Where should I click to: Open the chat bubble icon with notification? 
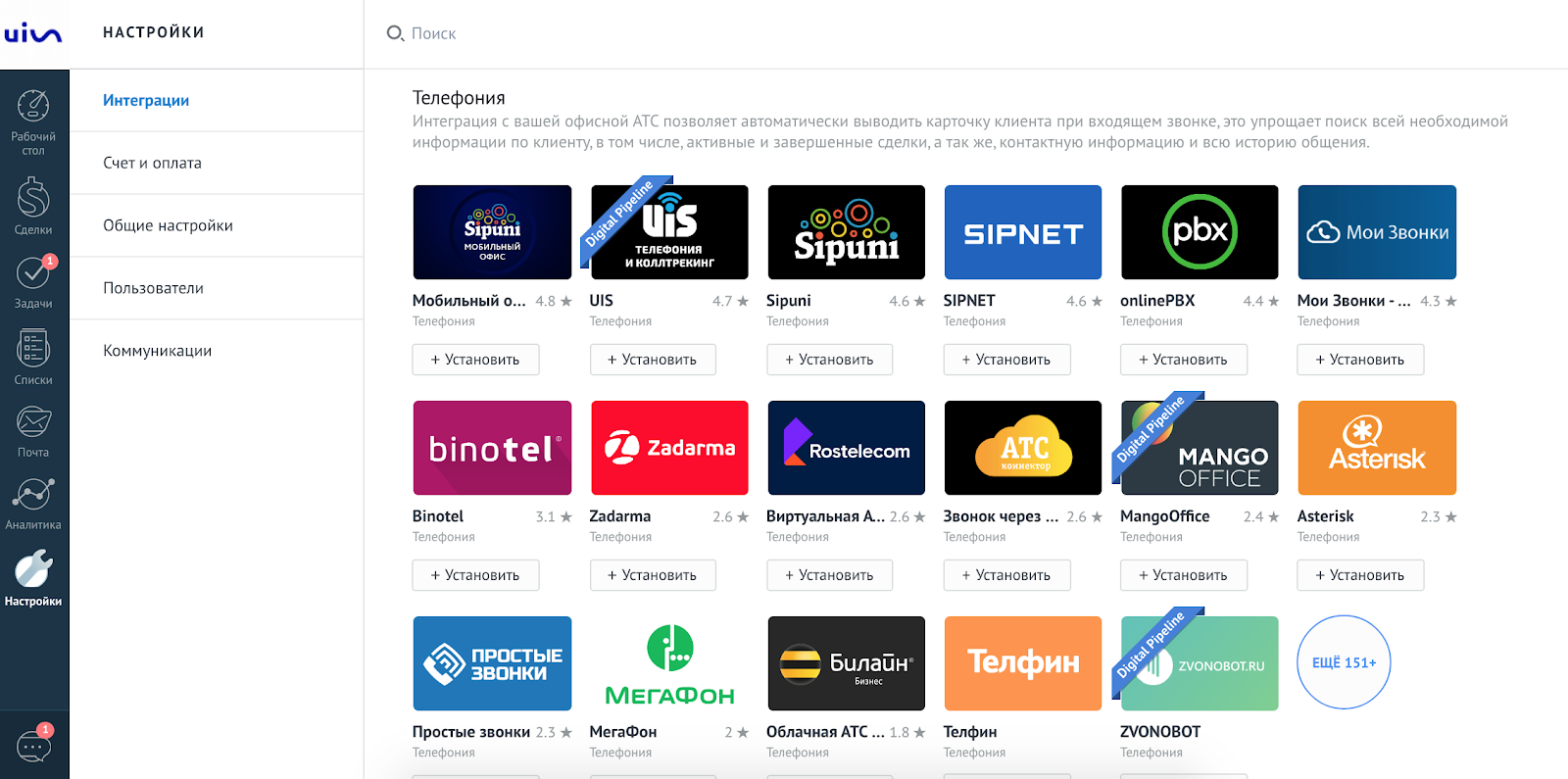click(x=34, y=746)
